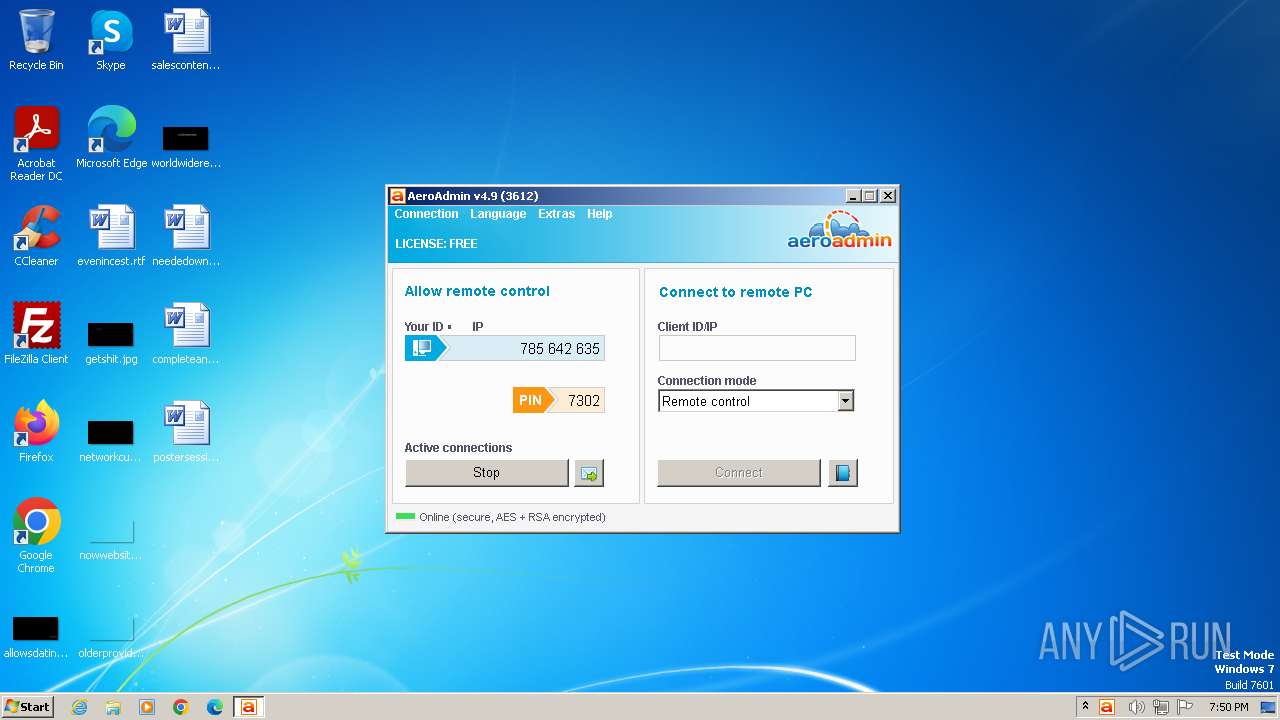The height and width of the screenshot is (720, 1280).
Task: Minimize the AeroAdmin window
Action: pyautogui.click(x=853, y=196)
